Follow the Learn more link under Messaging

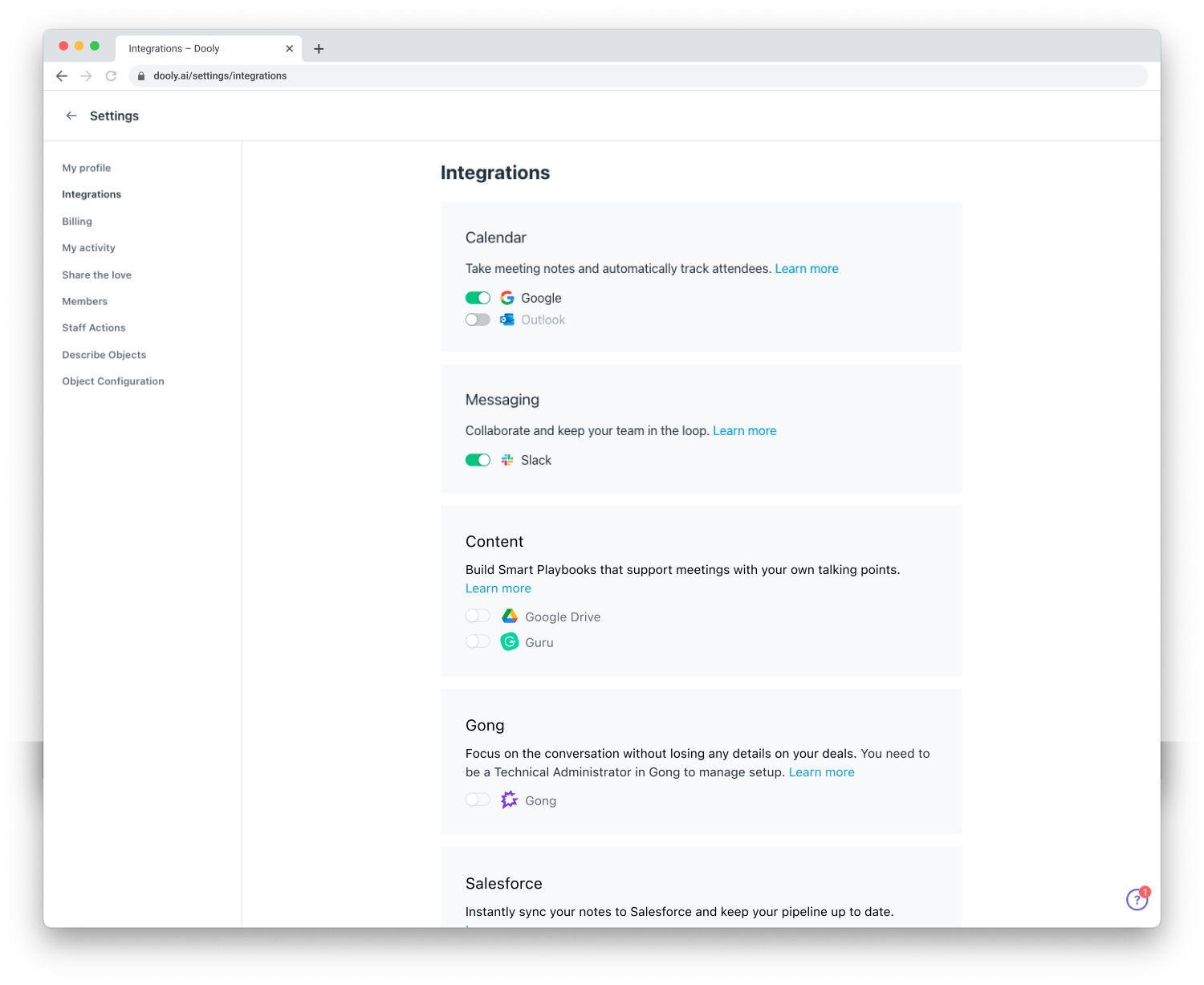[744, 431]
